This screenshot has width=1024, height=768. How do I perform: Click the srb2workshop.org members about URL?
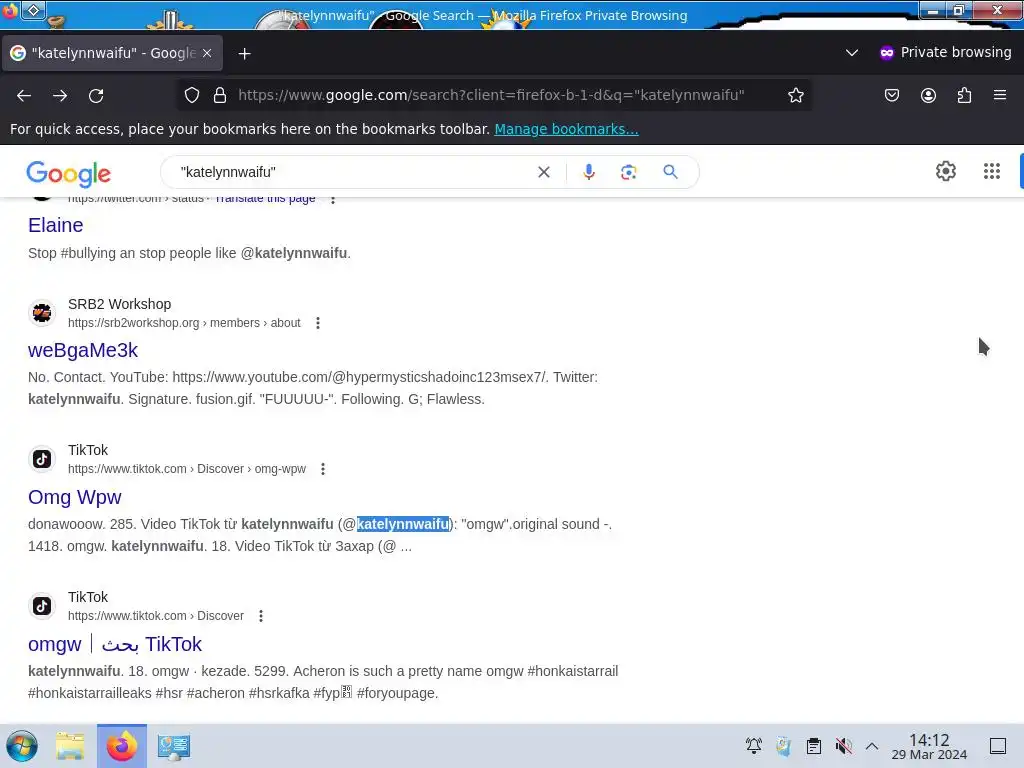pos(184,323)
